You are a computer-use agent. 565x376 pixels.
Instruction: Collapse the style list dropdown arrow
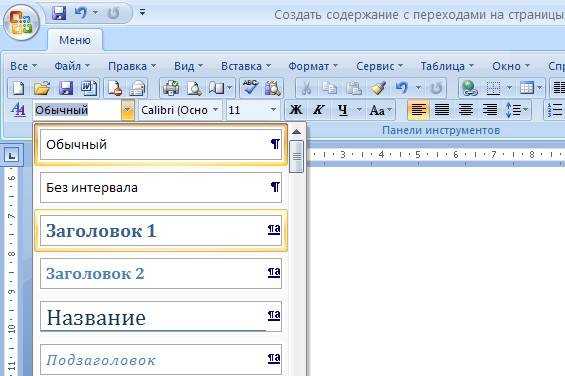coord(128,110)
